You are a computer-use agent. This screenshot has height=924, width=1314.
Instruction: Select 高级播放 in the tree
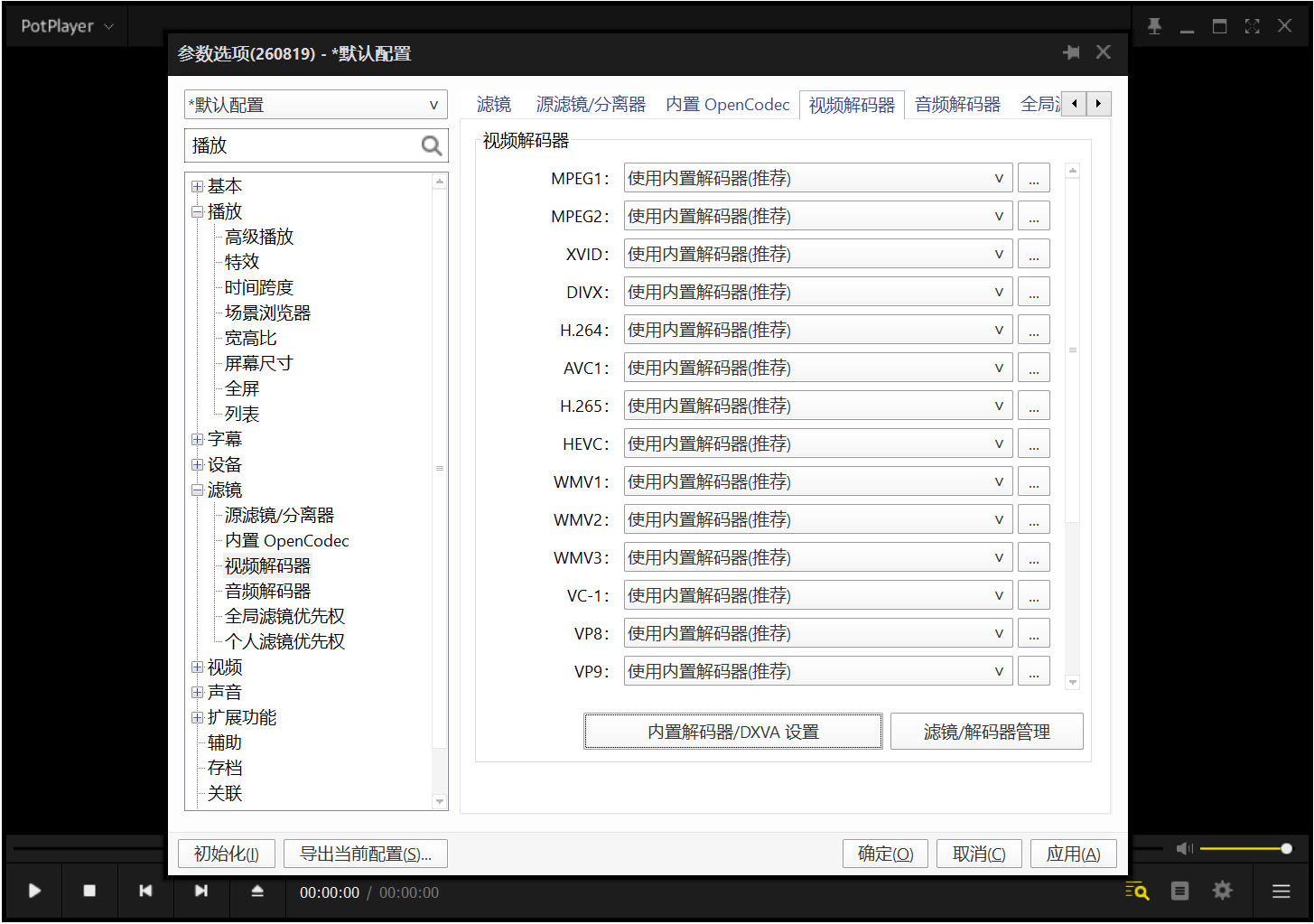pos(259,237)
